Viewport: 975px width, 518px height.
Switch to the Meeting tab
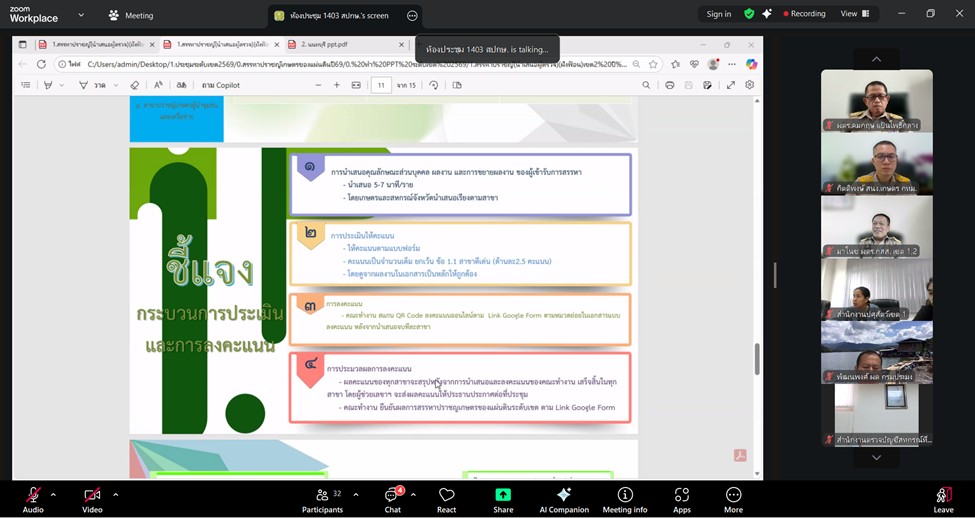click(x=130, y=15)
